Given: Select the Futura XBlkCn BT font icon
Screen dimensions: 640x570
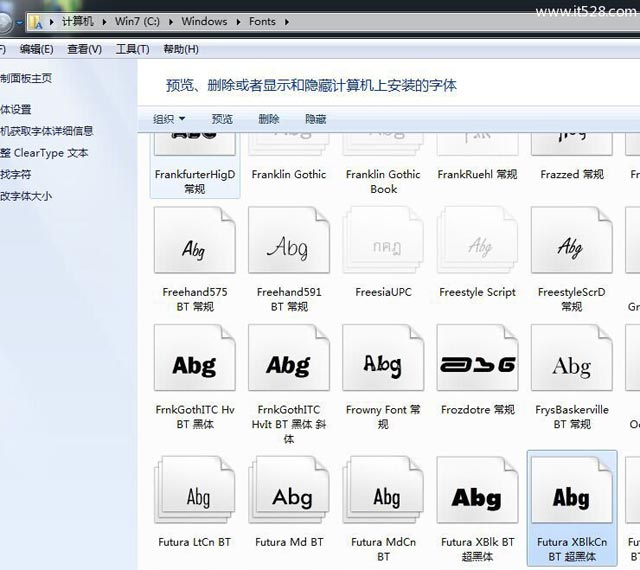Looking at the screenshot, I should pyautogui.click(x=572, y=490).
